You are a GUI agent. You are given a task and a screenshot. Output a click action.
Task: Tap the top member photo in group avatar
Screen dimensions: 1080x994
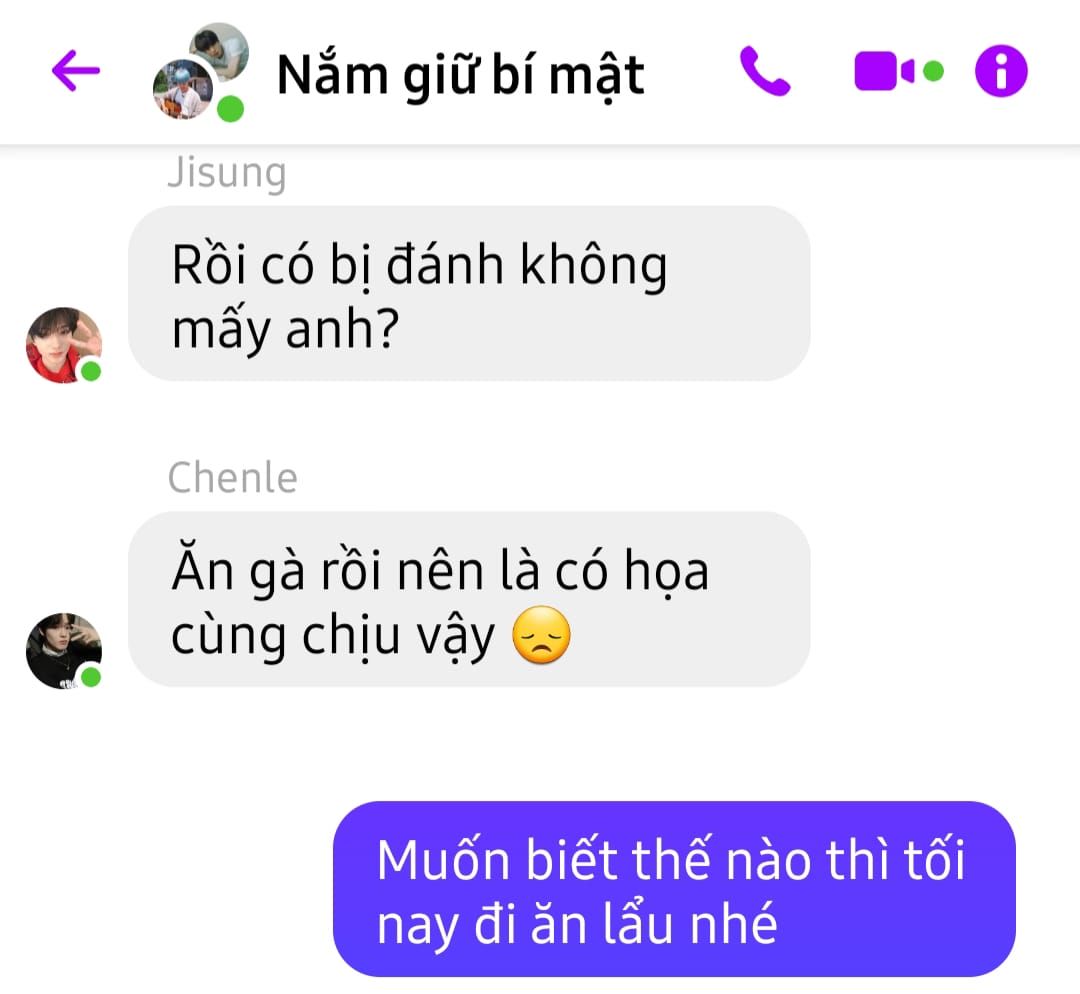pos(220,51)
